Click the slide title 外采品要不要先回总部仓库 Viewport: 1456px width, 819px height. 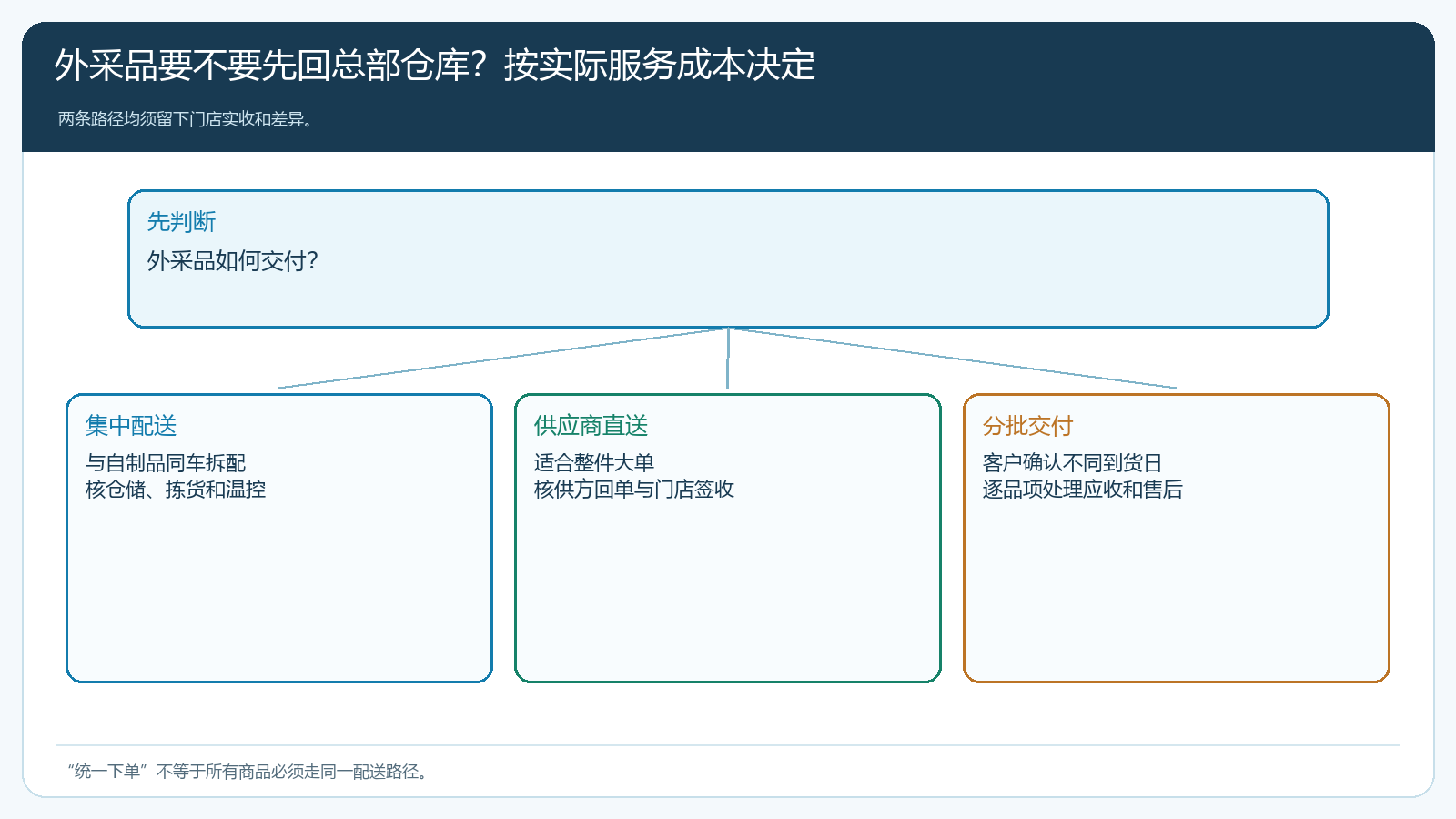435,66
